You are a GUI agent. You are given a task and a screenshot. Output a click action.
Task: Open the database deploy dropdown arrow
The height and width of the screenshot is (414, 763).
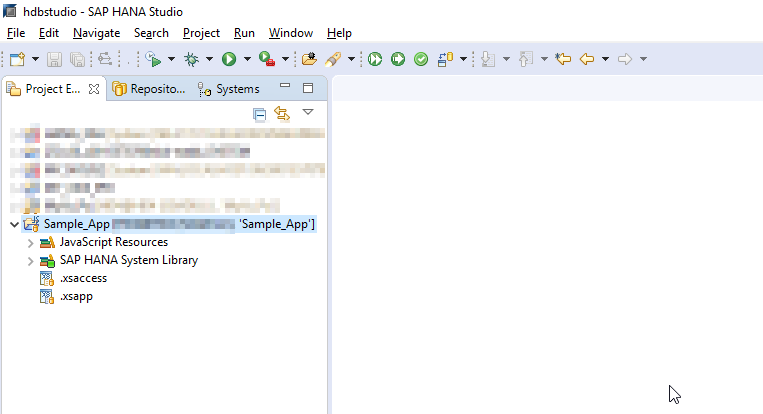(x=463, y=59)
